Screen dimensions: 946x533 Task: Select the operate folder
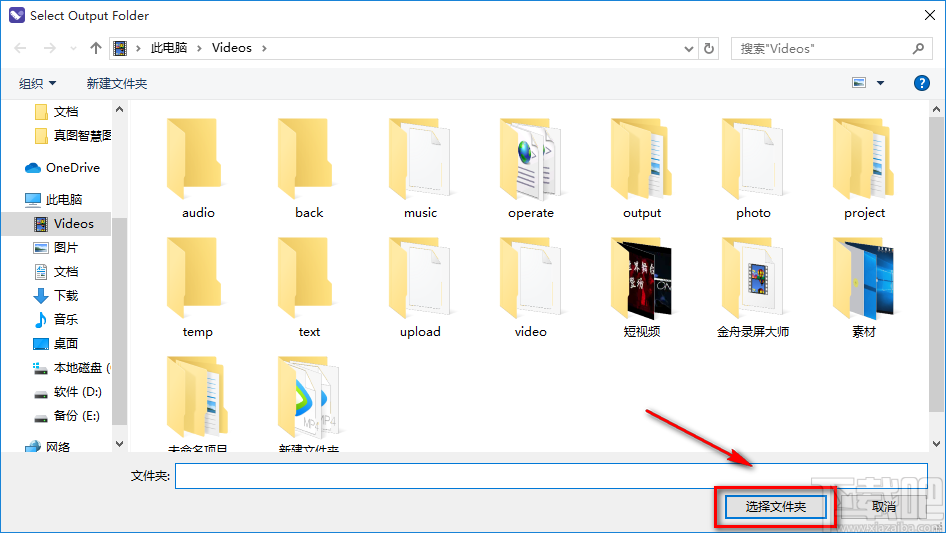tap(531, 169)
